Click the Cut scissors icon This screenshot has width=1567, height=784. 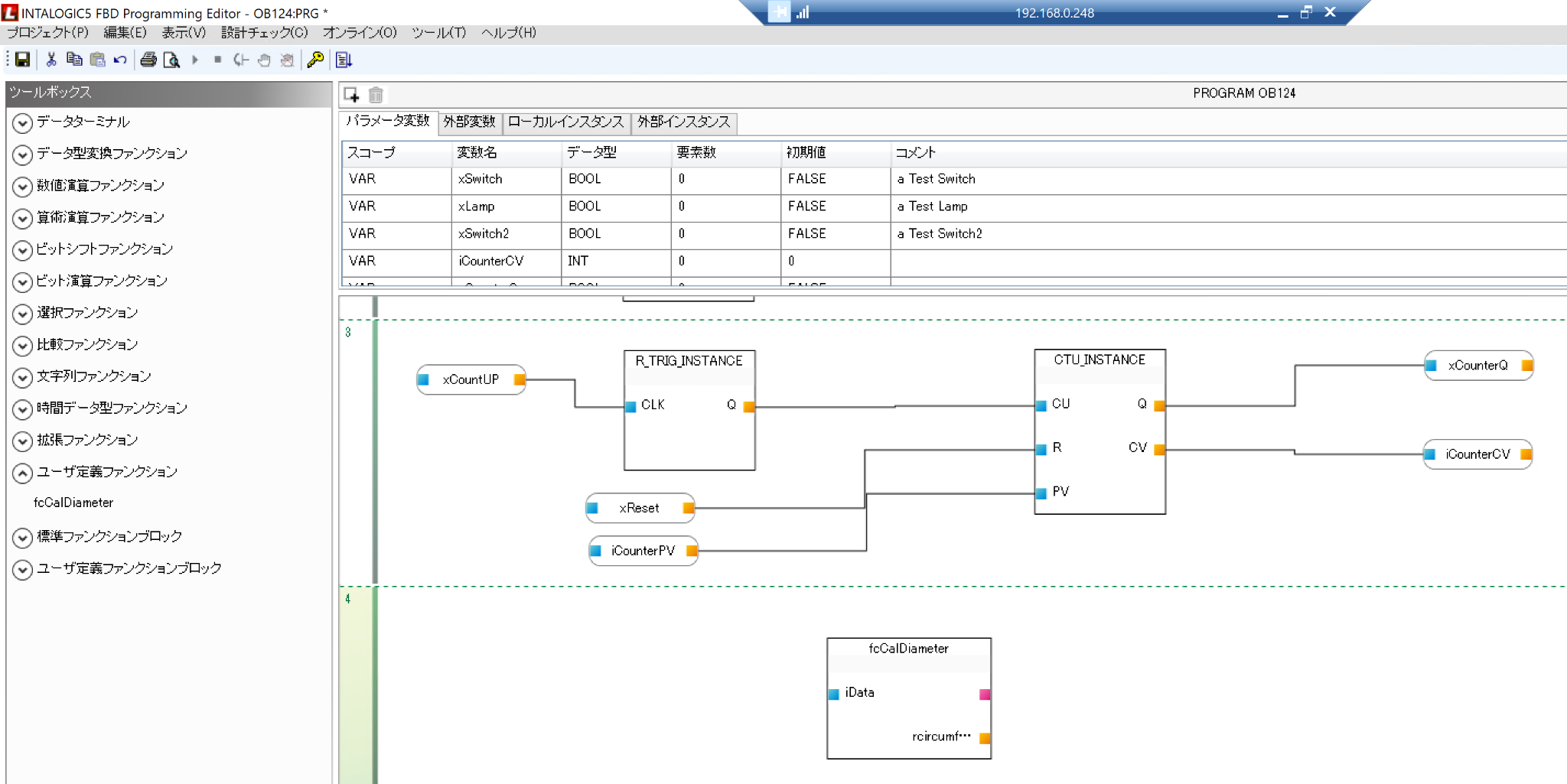[51, 60]
